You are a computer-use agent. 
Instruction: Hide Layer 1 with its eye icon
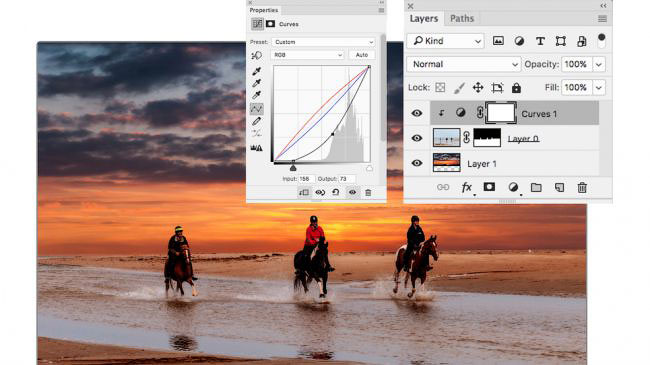(417, 163)
